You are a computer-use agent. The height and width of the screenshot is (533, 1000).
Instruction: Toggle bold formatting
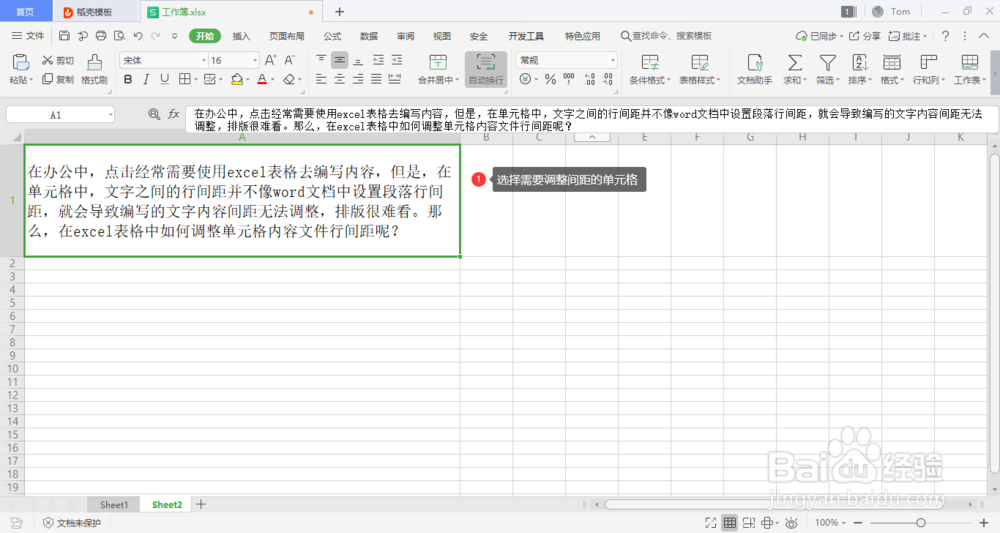pyautogui.click(x=128, y=79)
